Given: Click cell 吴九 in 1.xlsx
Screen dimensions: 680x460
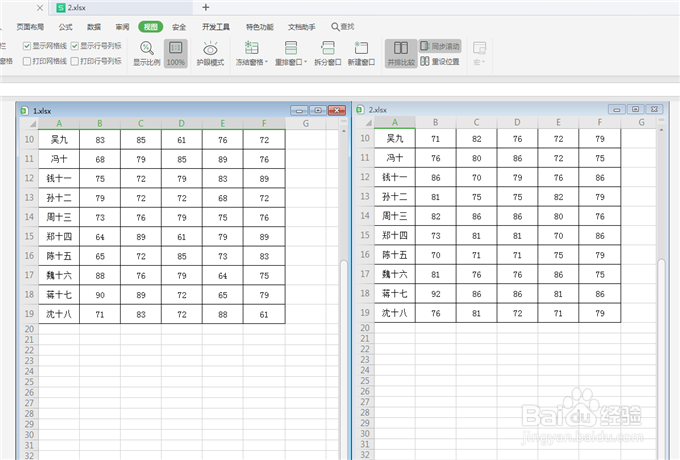Looking at the screenshot, I should [59, 140].
